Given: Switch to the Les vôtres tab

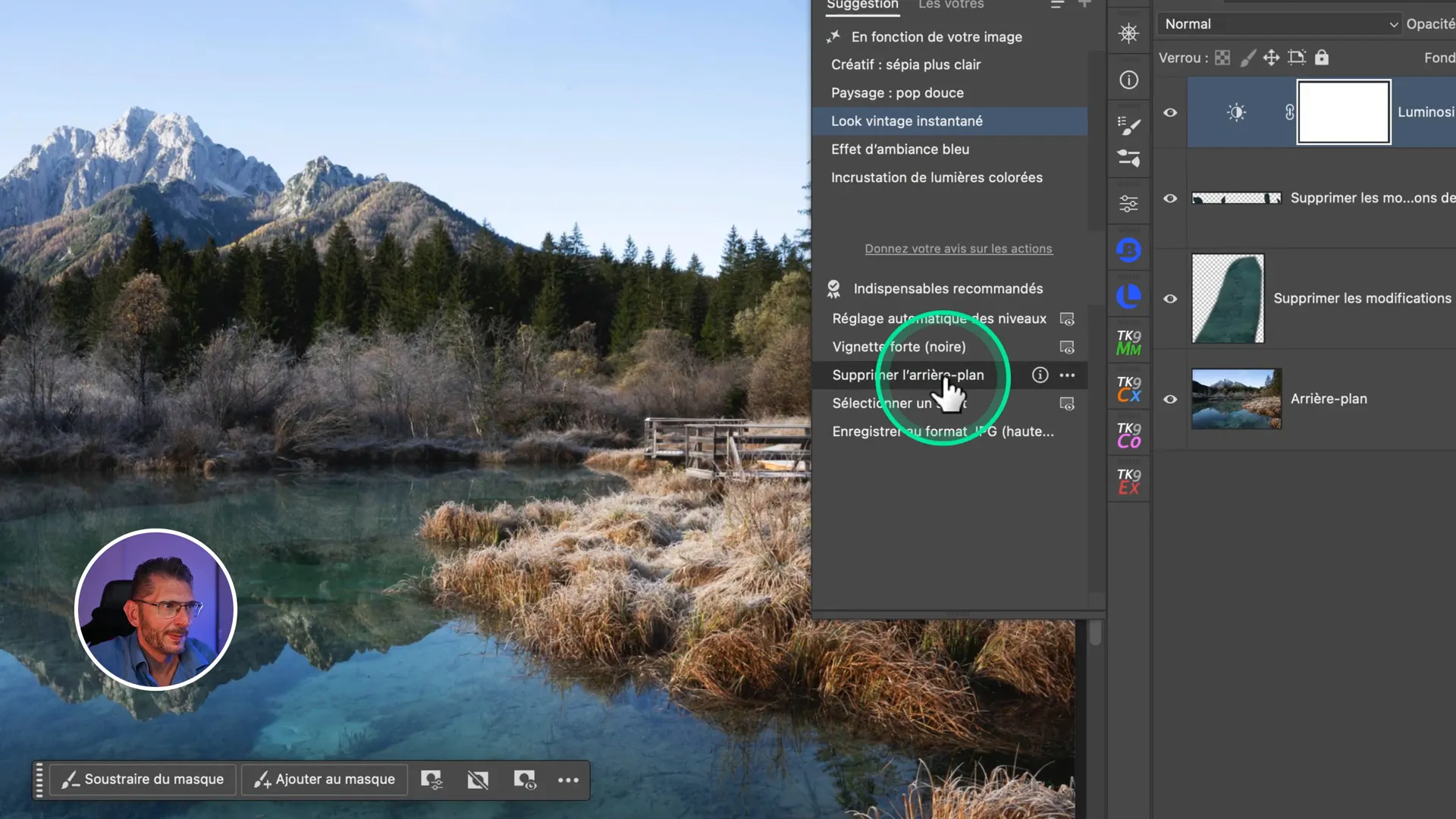Looking at the screenshot, I should pyautogui.click(x=951, y=5).
